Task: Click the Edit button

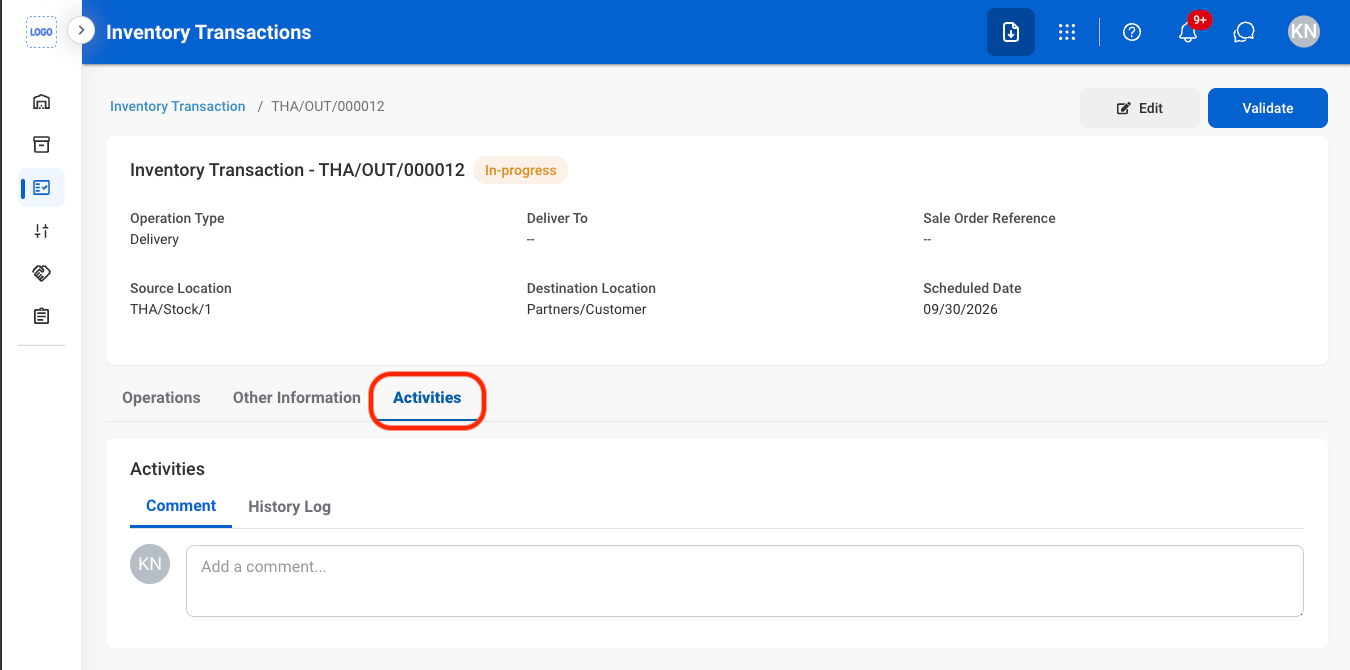Action: click(1140, 108)
